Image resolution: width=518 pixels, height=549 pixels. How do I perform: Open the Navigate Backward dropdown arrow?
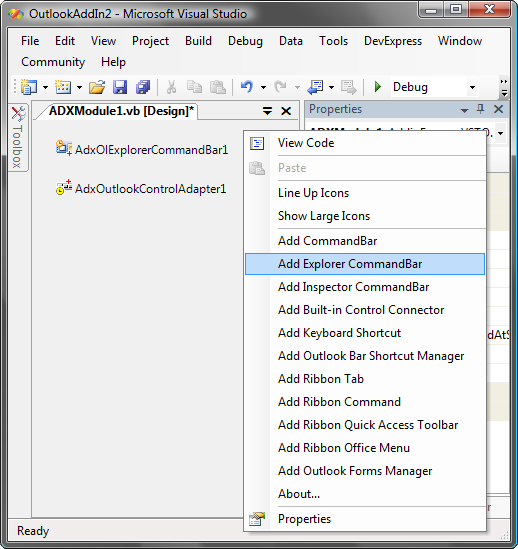tap(331, 87)
